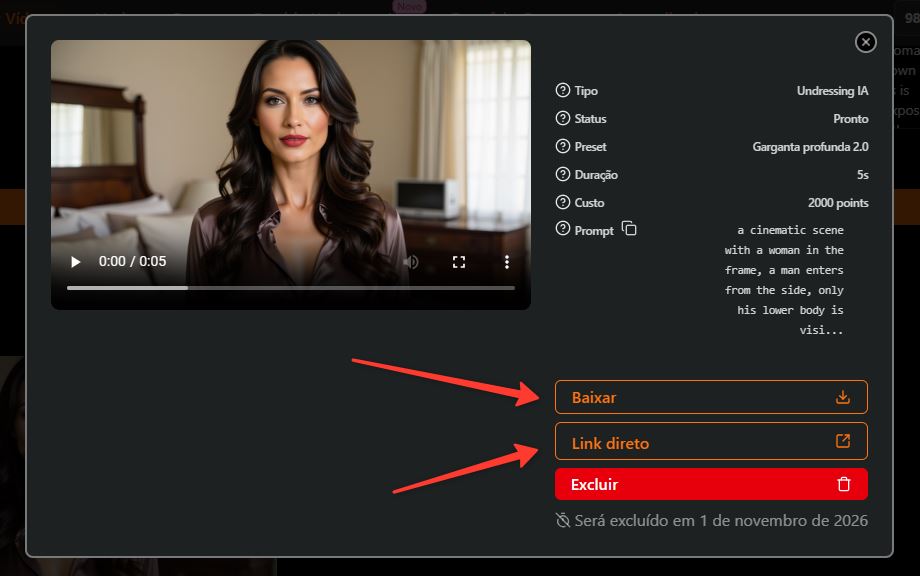Click the external link icon in Link direto

[843, 441]
